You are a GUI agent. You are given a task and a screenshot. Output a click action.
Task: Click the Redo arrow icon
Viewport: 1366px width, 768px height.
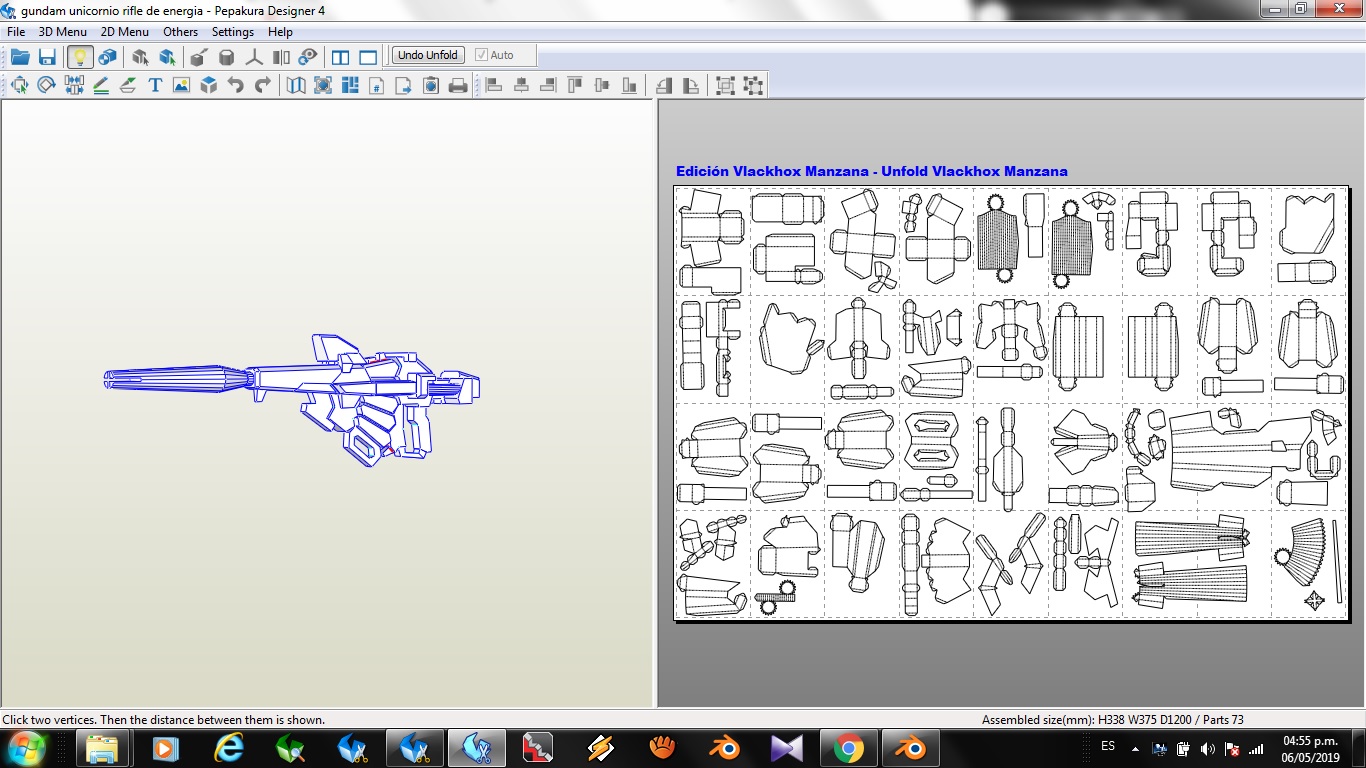click(x=262, y=86)
